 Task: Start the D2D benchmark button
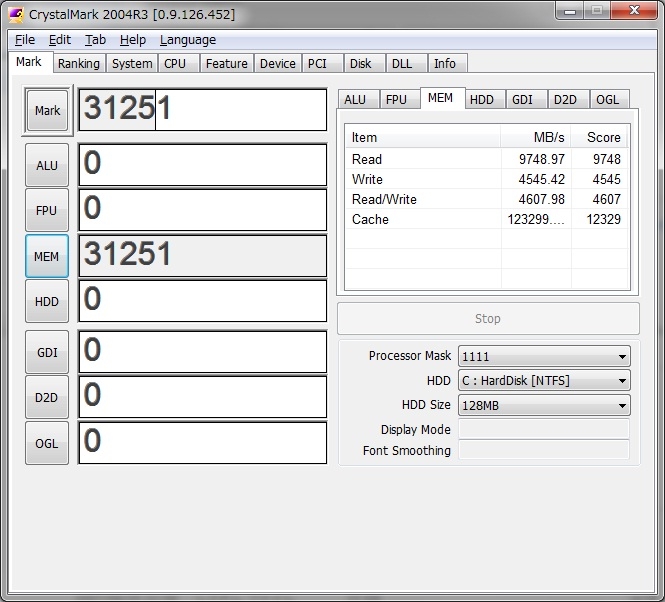coord(47,397)
